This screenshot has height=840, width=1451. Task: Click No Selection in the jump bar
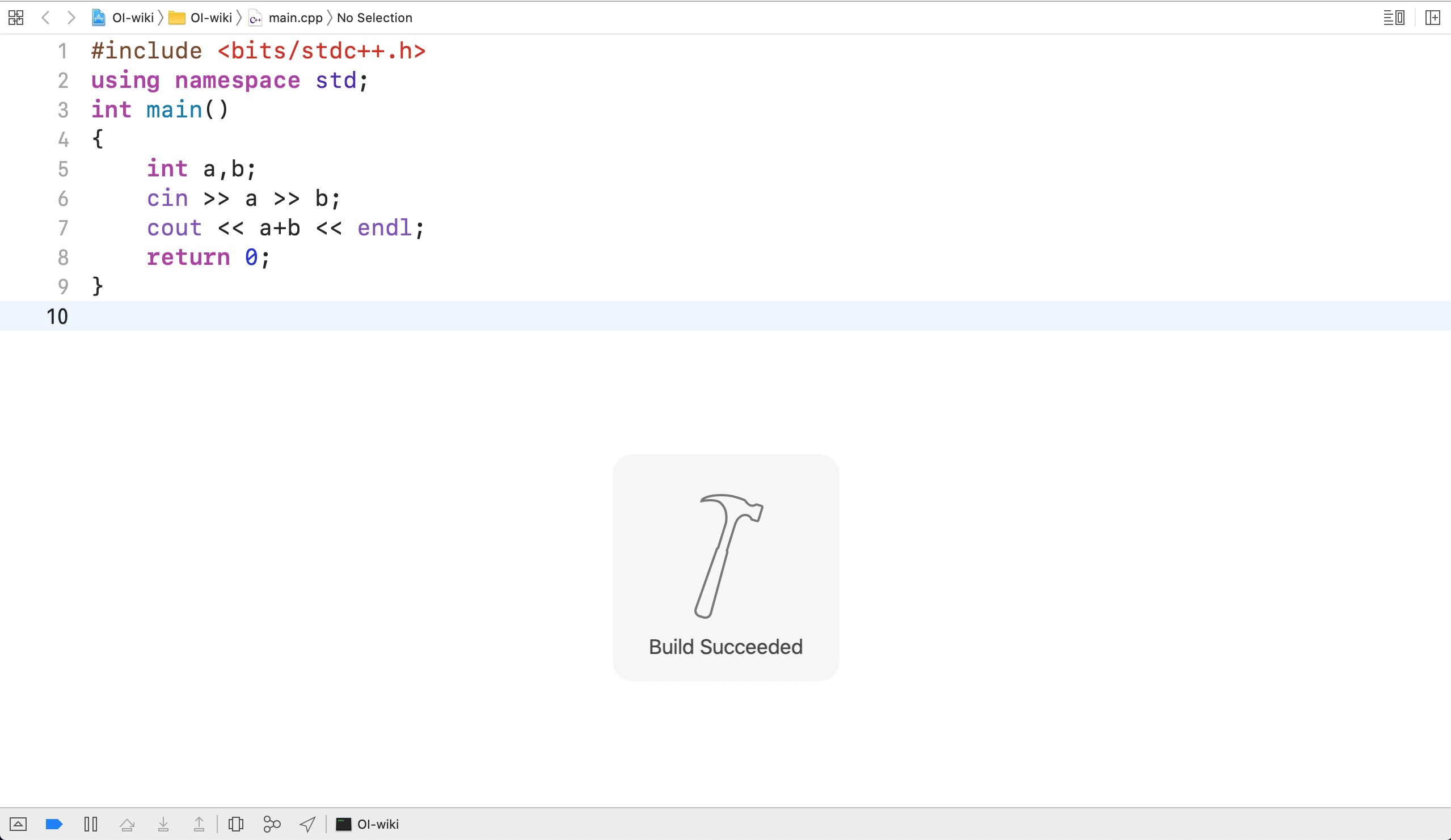point(374,18)
